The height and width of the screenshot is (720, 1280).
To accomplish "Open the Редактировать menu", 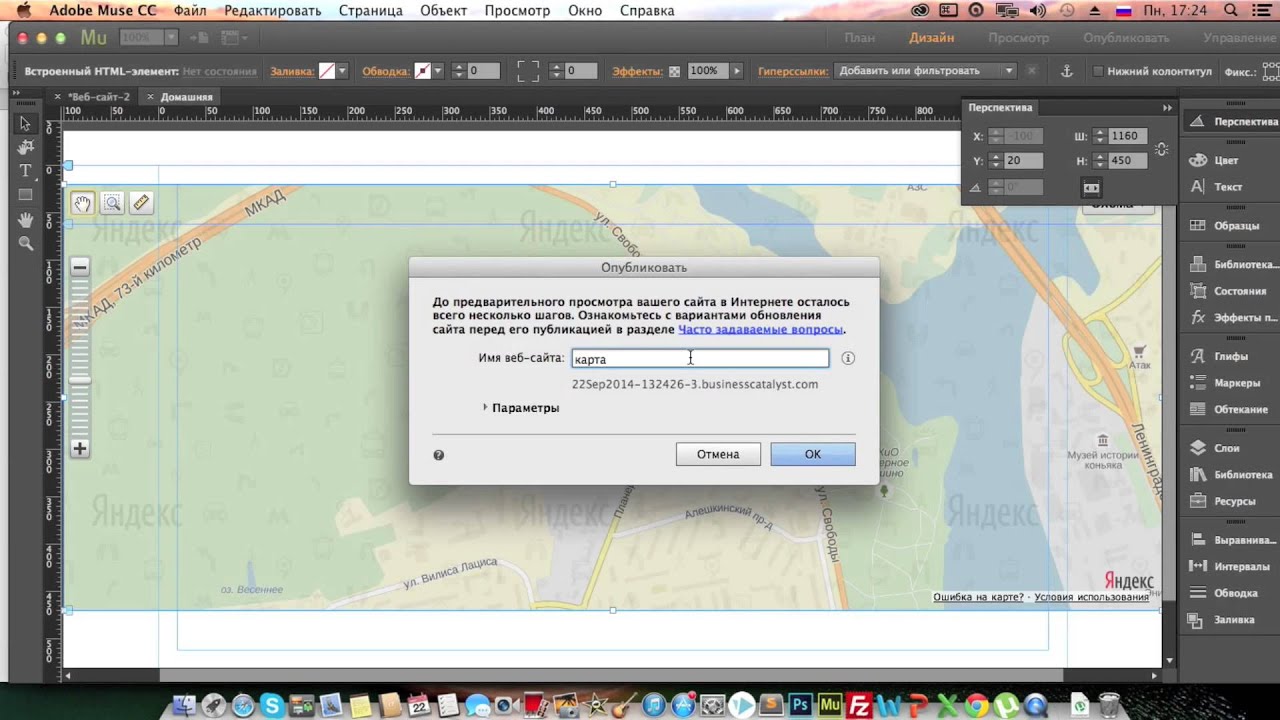I will tap(273, 11).
